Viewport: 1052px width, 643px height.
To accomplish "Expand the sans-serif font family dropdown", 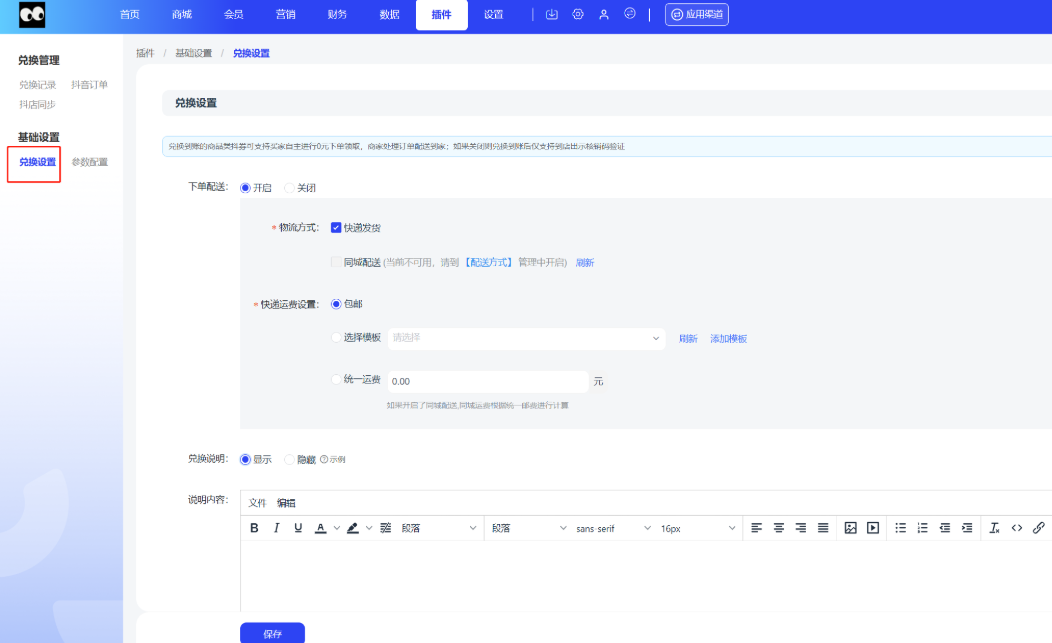I will pyautogui.click(x=613, y=528).
